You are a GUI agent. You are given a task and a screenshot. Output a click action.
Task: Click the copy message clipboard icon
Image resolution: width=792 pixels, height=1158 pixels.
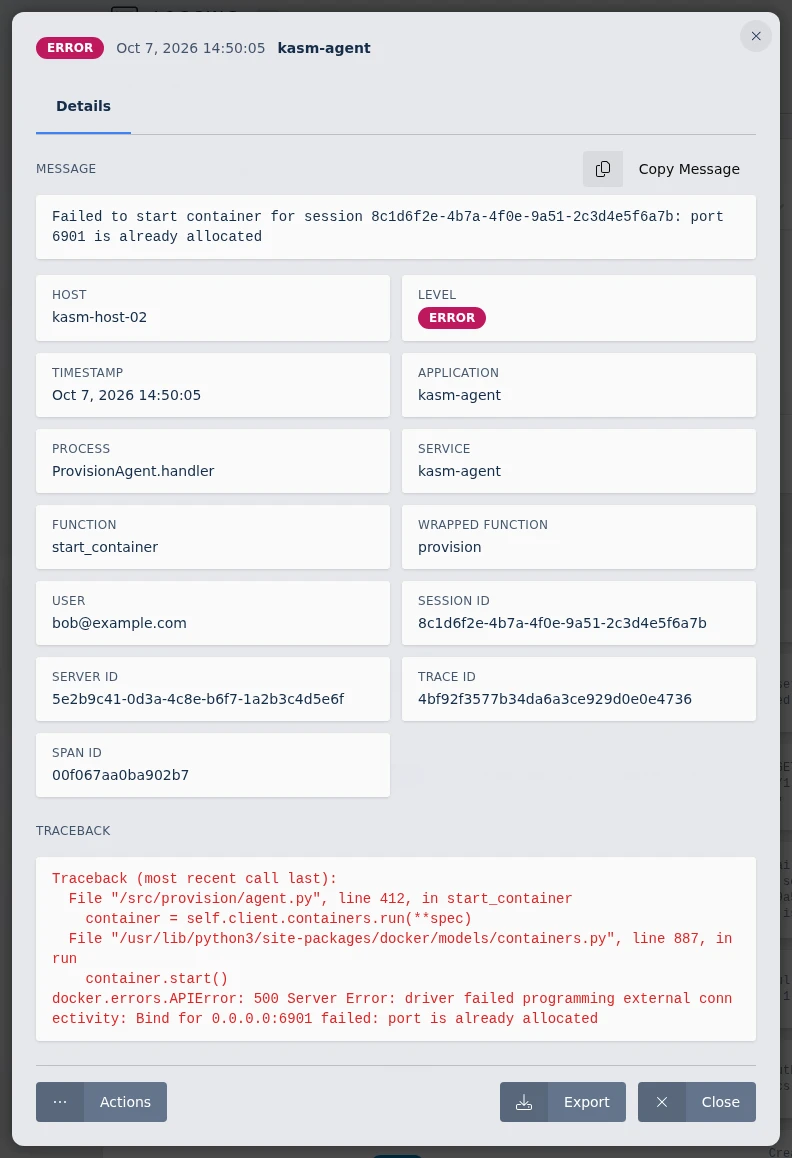click(x=602, y=169)
